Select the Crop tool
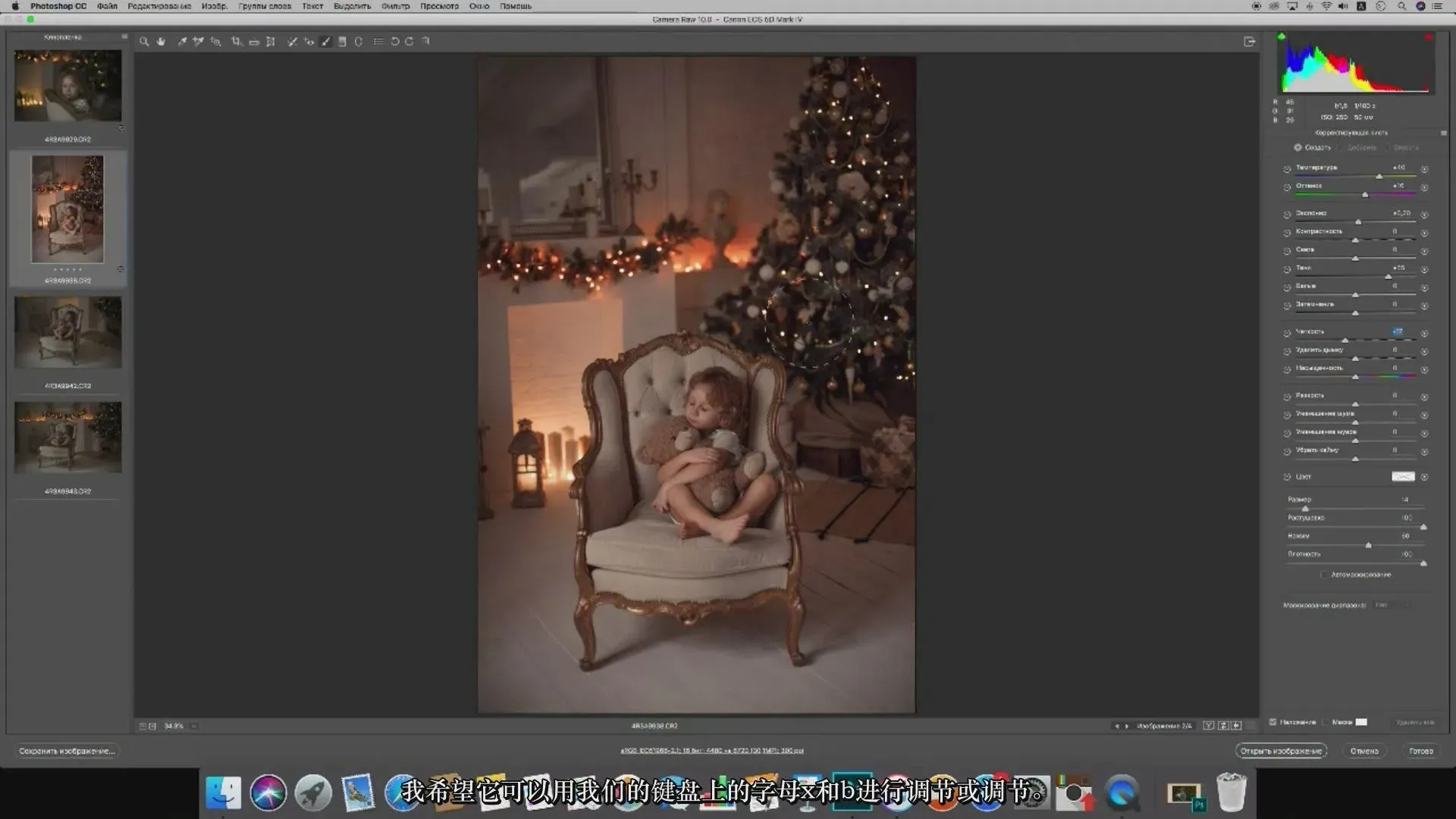Image resolution: width=1456 pixels, height=819 pixels. 236,42
